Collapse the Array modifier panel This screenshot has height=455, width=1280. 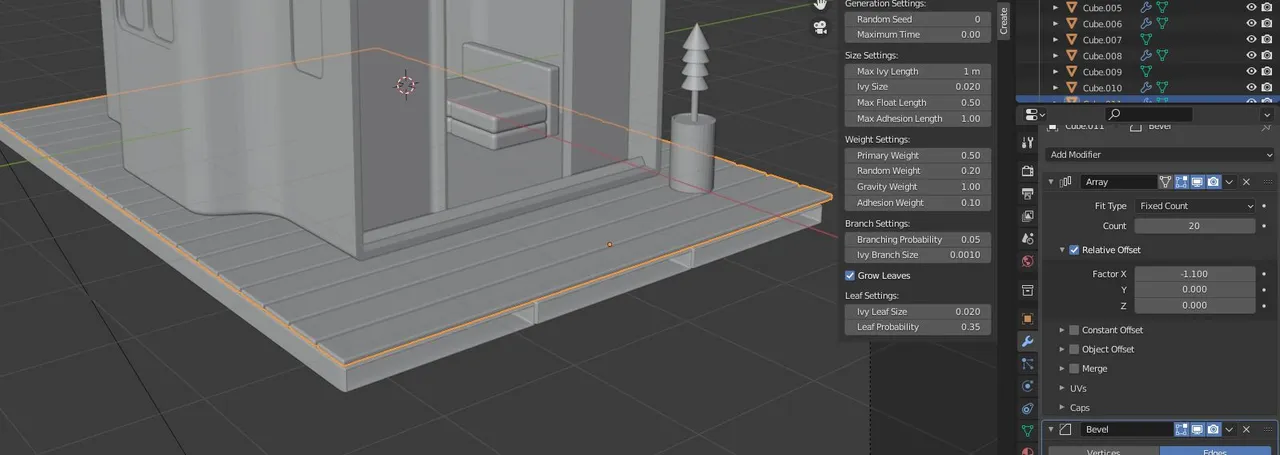click(x=1051, y=182)
